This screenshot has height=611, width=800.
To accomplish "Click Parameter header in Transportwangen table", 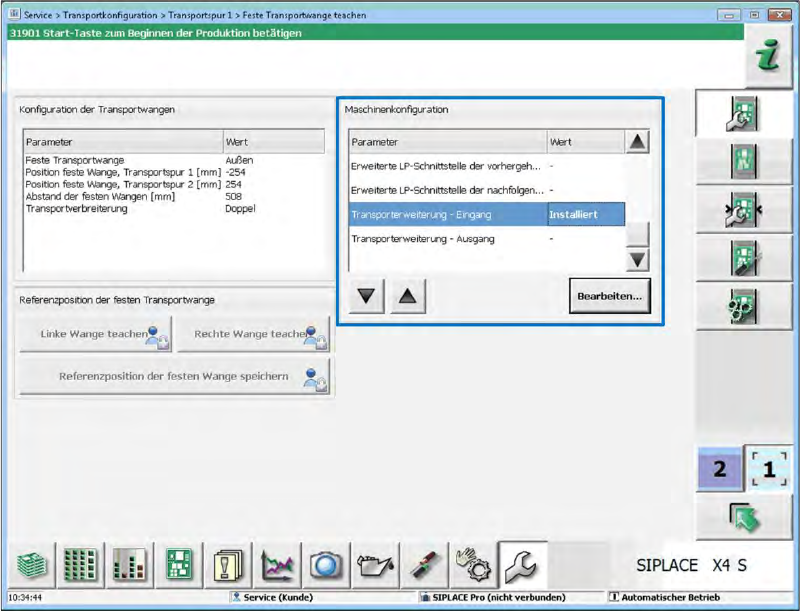I will (123, 142).
